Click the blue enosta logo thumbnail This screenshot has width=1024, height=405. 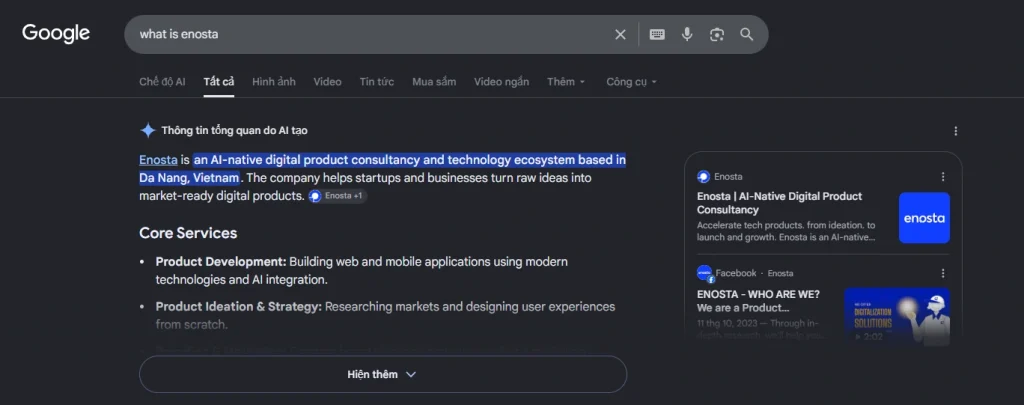(x=924, y=218)
